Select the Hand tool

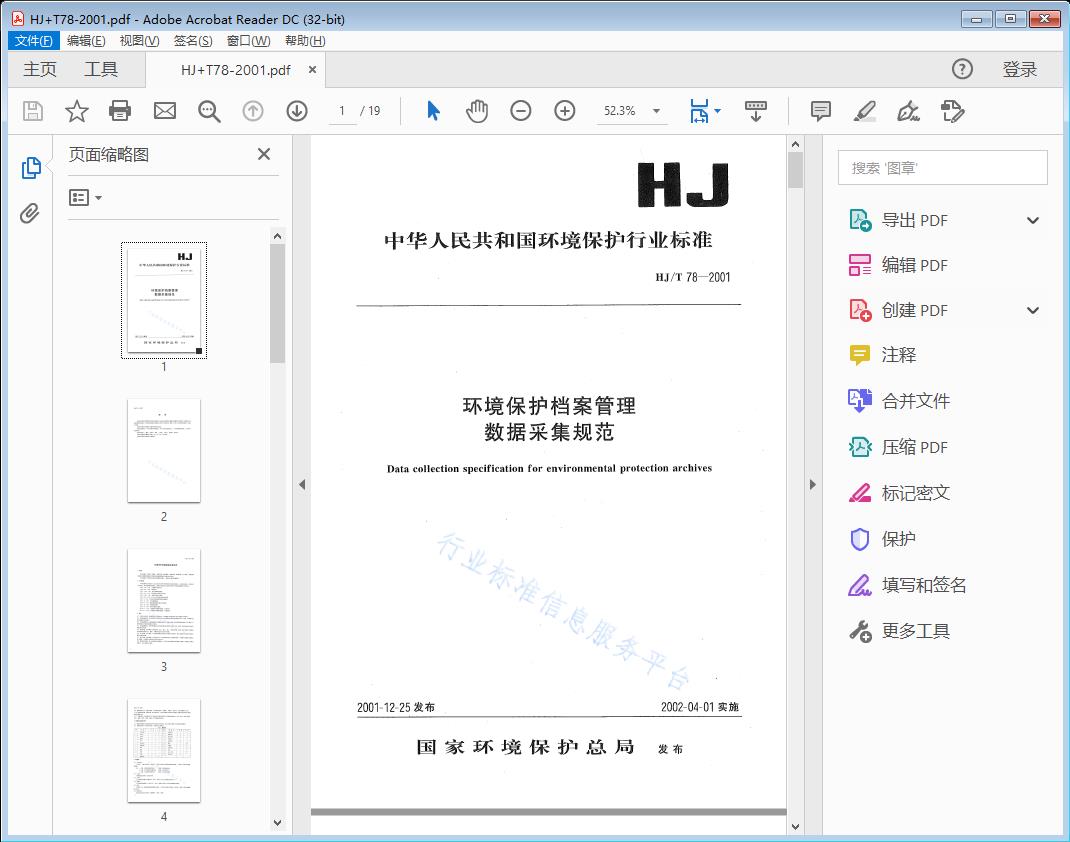[x=477, y=111]
